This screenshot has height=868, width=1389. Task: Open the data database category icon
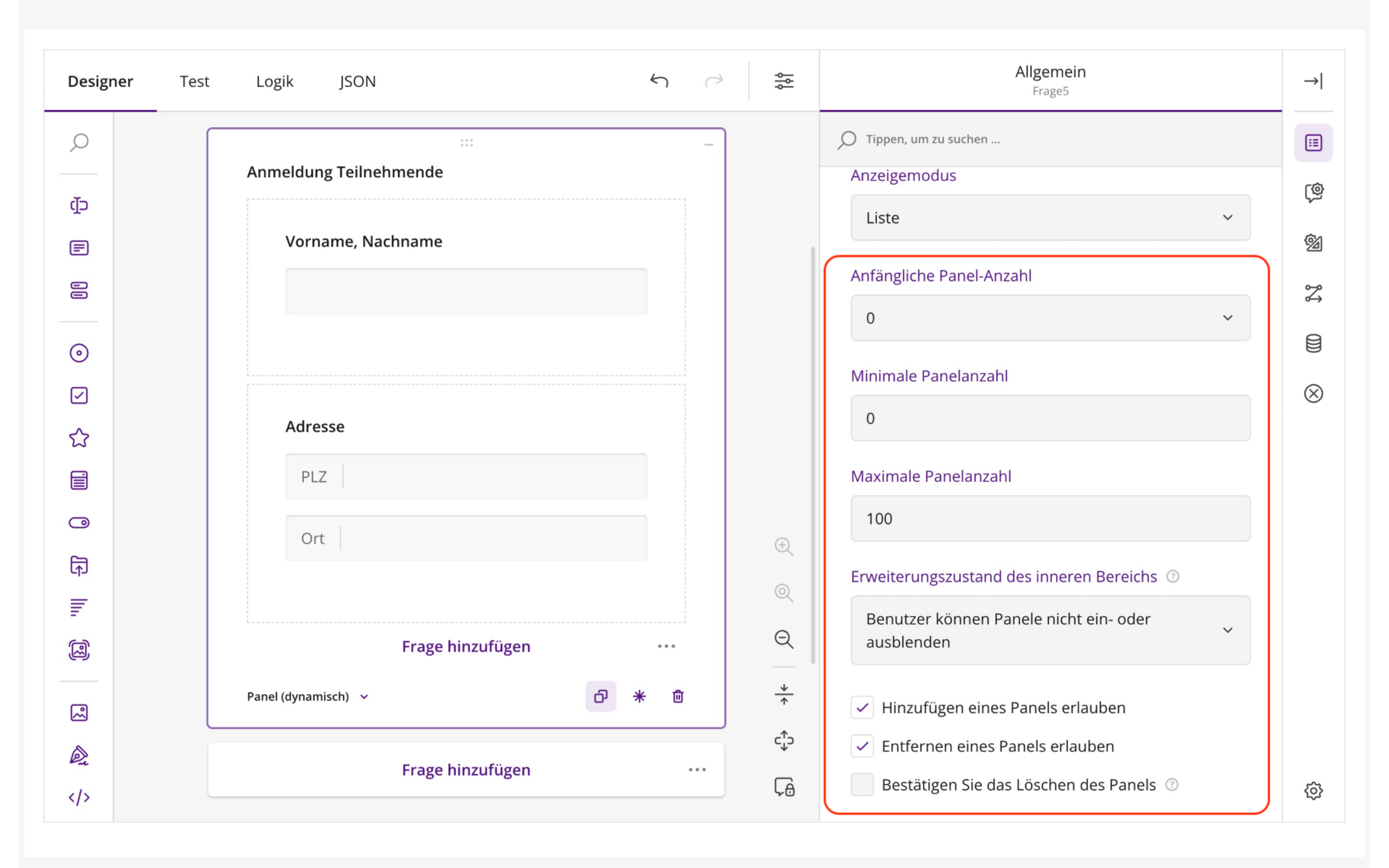click(x=1313, y=343)
